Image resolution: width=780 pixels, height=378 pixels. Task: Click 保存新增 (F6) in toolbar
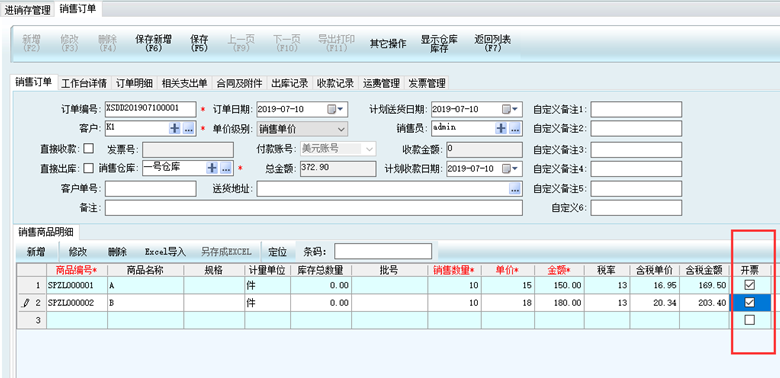154,43
